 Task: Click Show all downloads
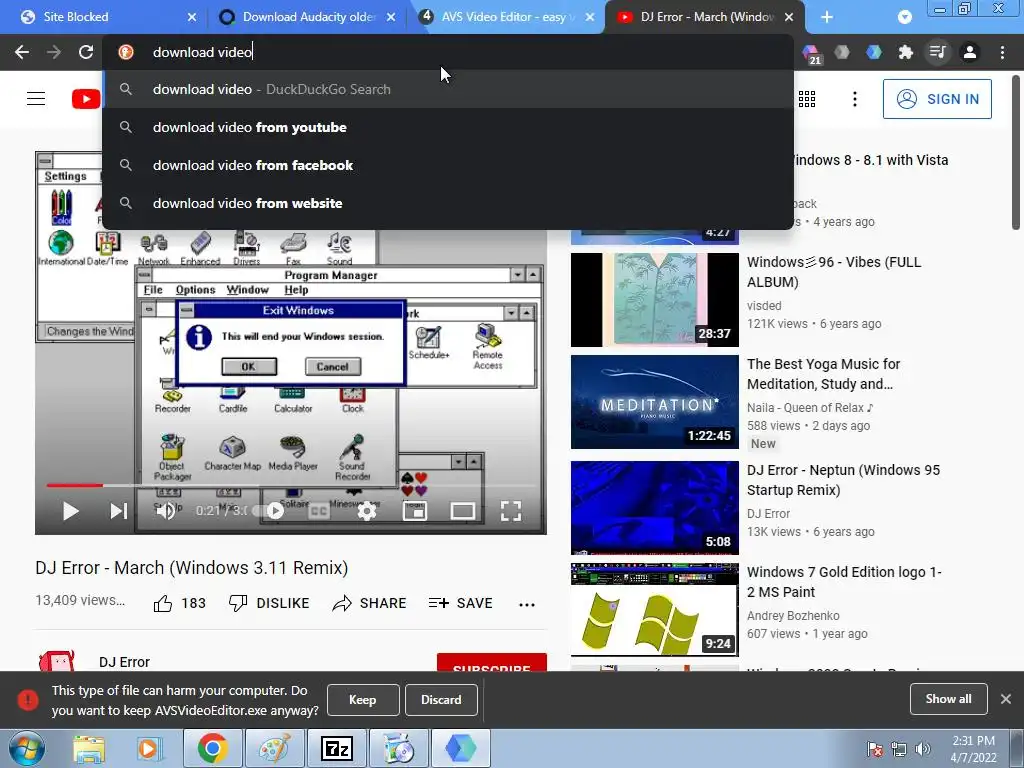click(x=948, y=699)
